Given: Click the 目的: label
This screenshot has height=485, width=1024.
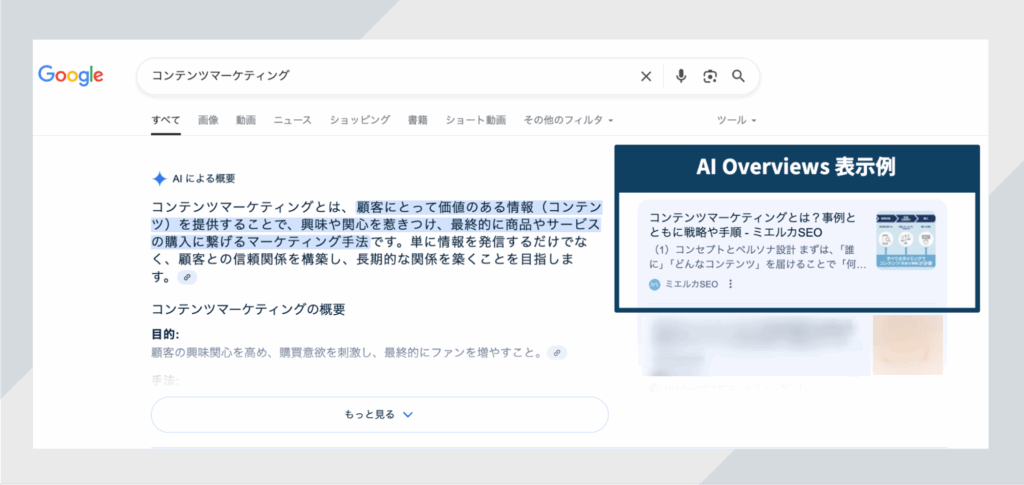Looking at the screenshot, I should (x=165, y=335).
